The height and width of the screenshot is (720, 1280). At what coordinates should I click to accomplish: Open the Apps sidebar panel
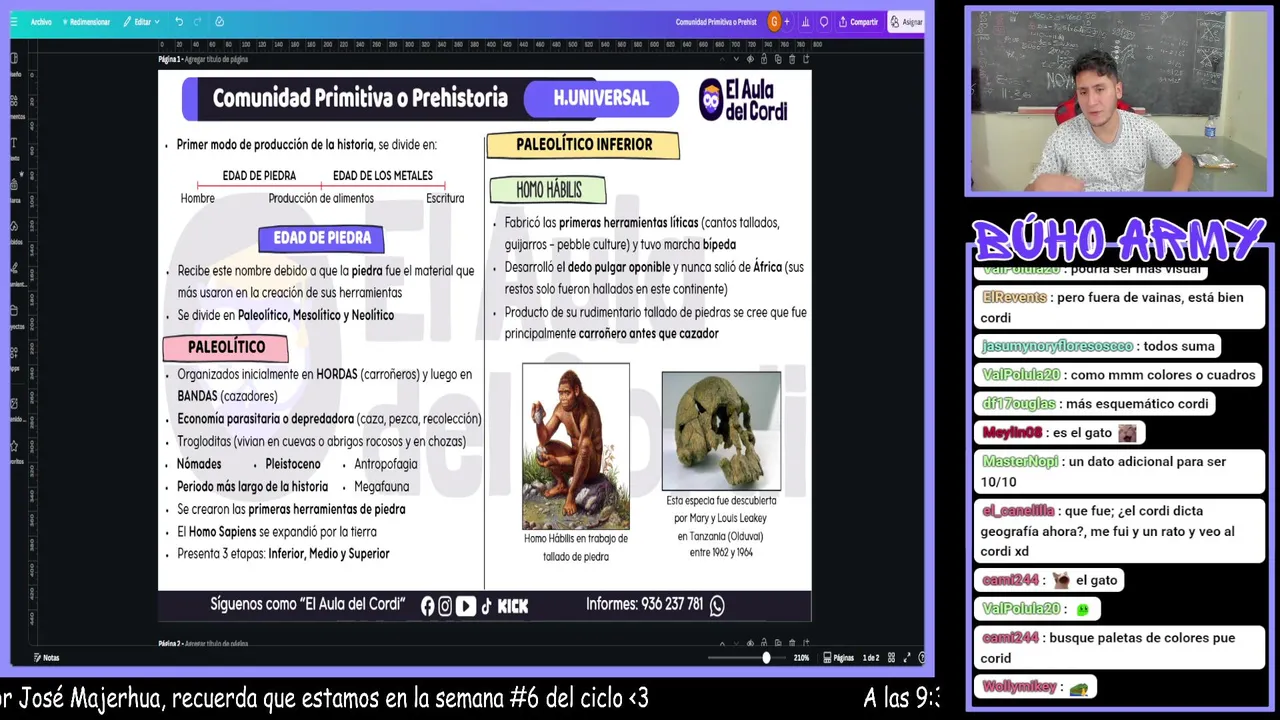(x=14, y=358)
